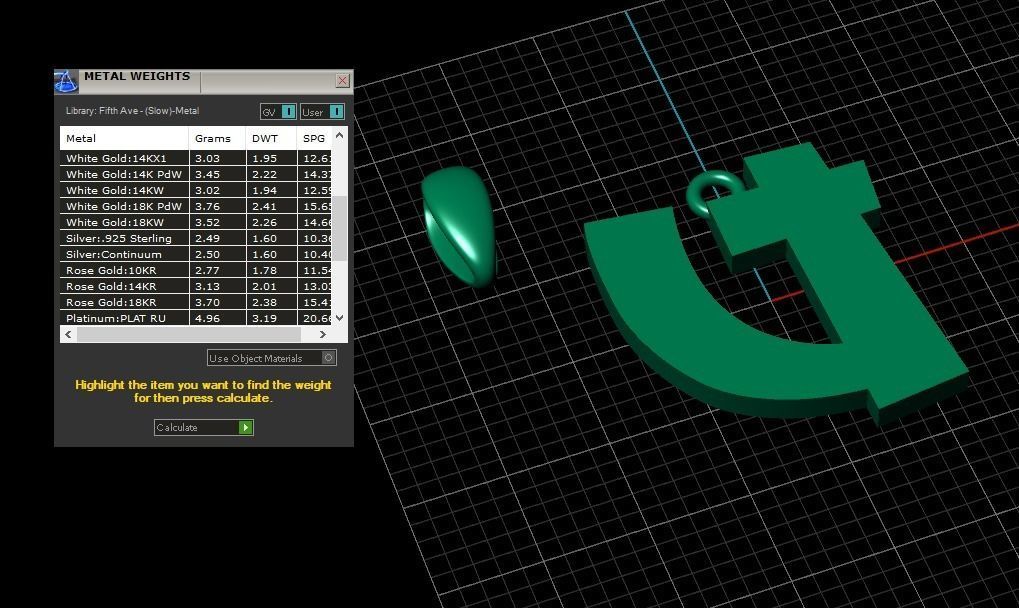Select the Silver:Continuum row

pyautogui.click(x=196, y=254)
